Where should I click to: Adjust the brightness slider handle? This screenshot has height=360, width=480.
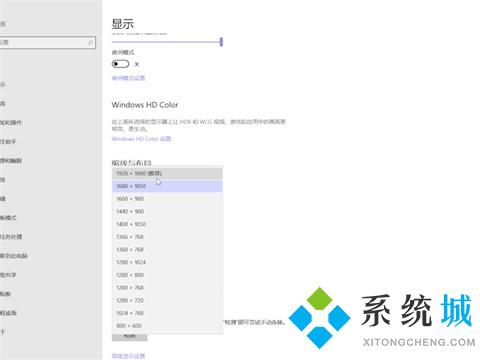tap(221, 42)
